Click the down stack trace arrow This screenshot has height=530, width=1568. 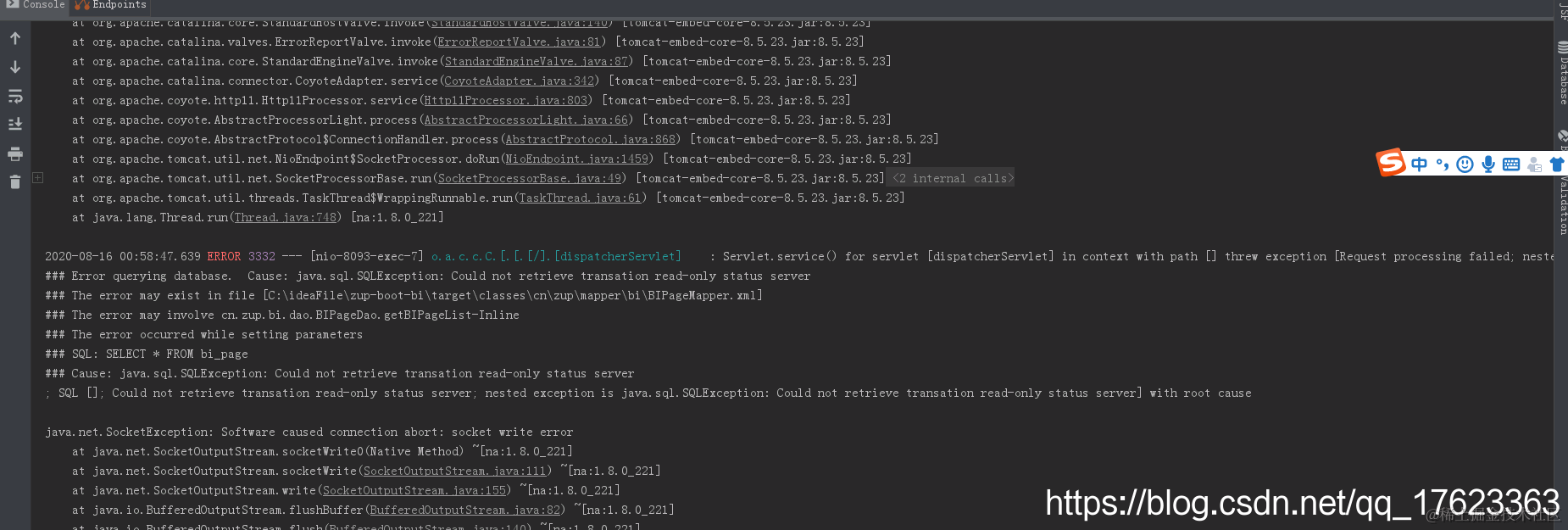click(x=15, y=67)
